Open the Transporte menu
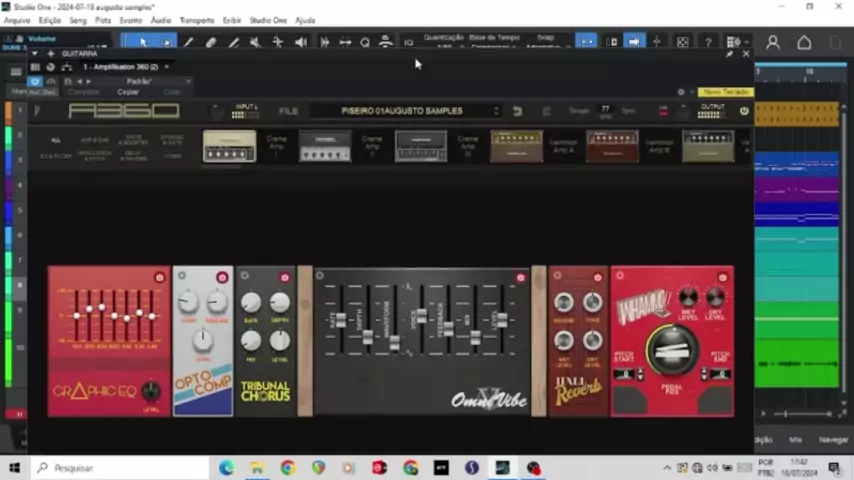Image resolution: width=854 pixels, height=480 pixels. pos(197,20)
